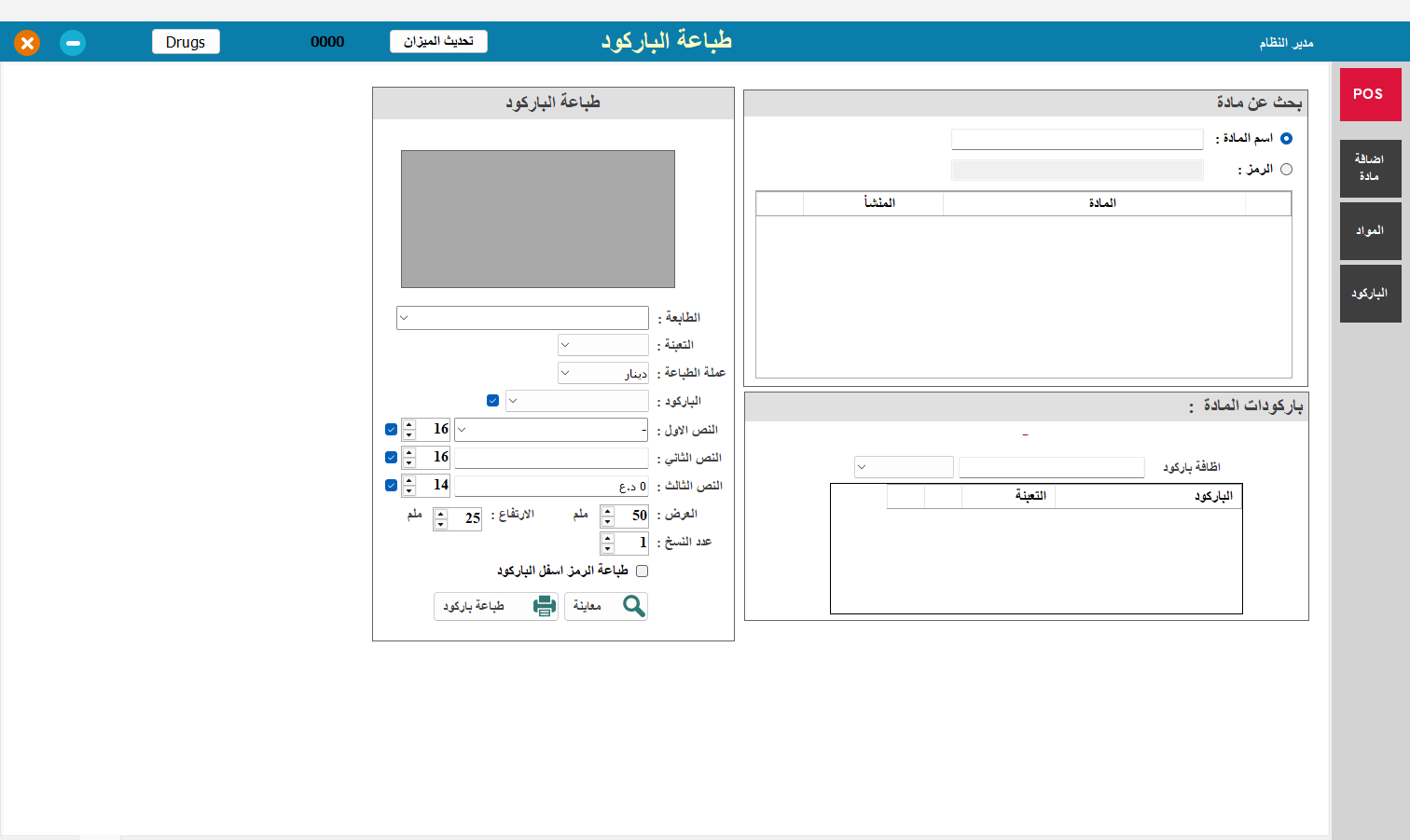Enable طباعة الرمز اسفل الباركود checkbox

coord(642,571)
